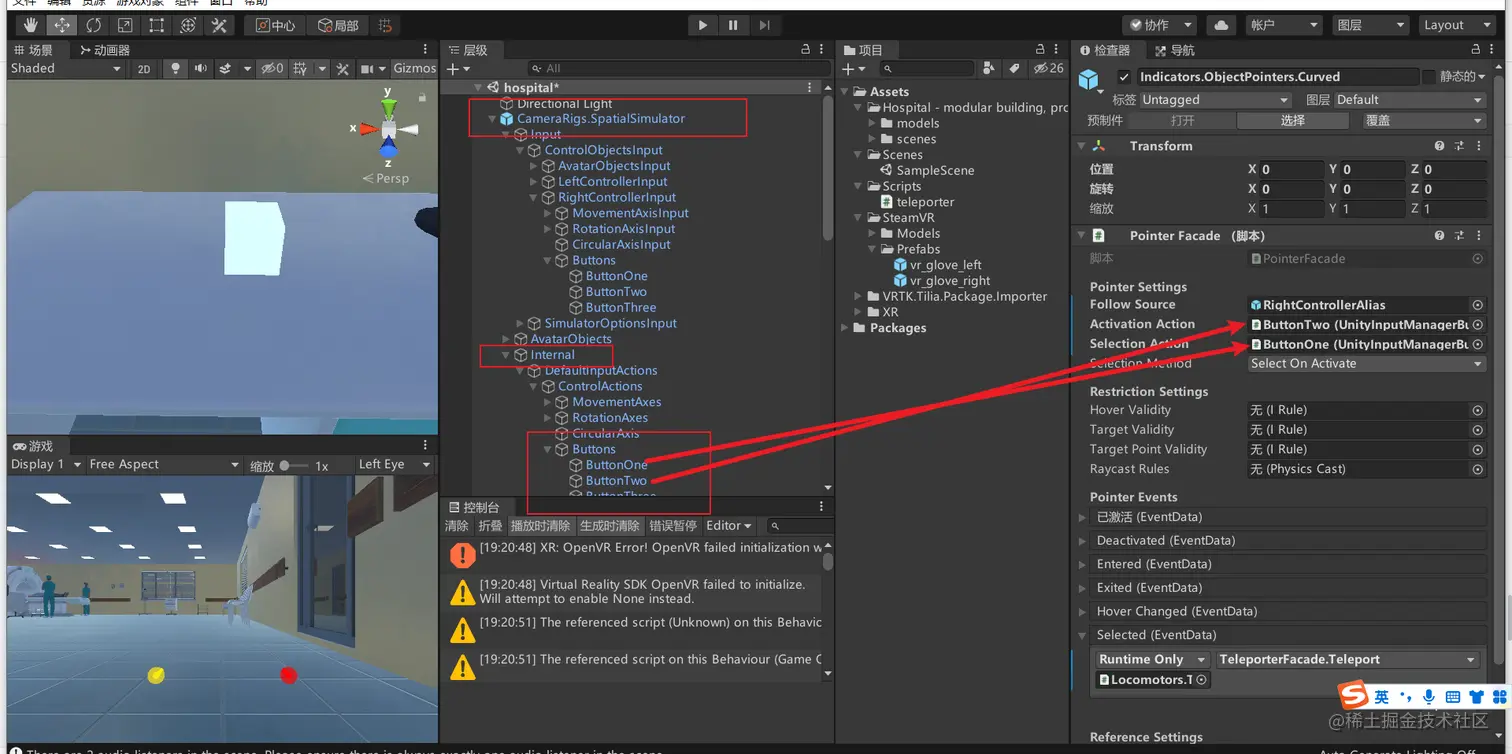Toggle Local (局部) handle rotation
This screenshot has height=754, width=1512.
(x=339, y=25)
